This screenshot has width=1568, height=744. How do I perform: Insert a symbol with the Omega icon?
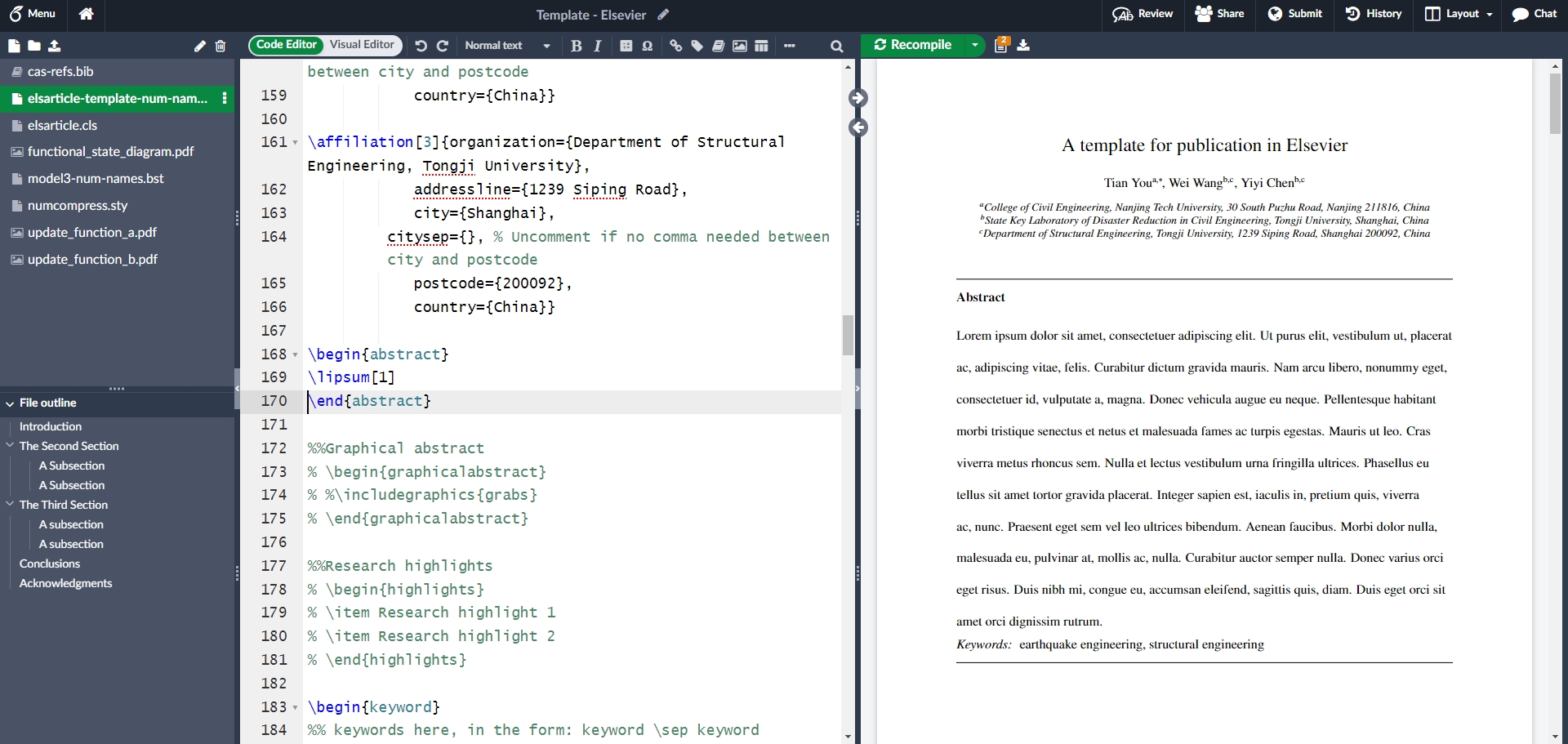point(648,46)
